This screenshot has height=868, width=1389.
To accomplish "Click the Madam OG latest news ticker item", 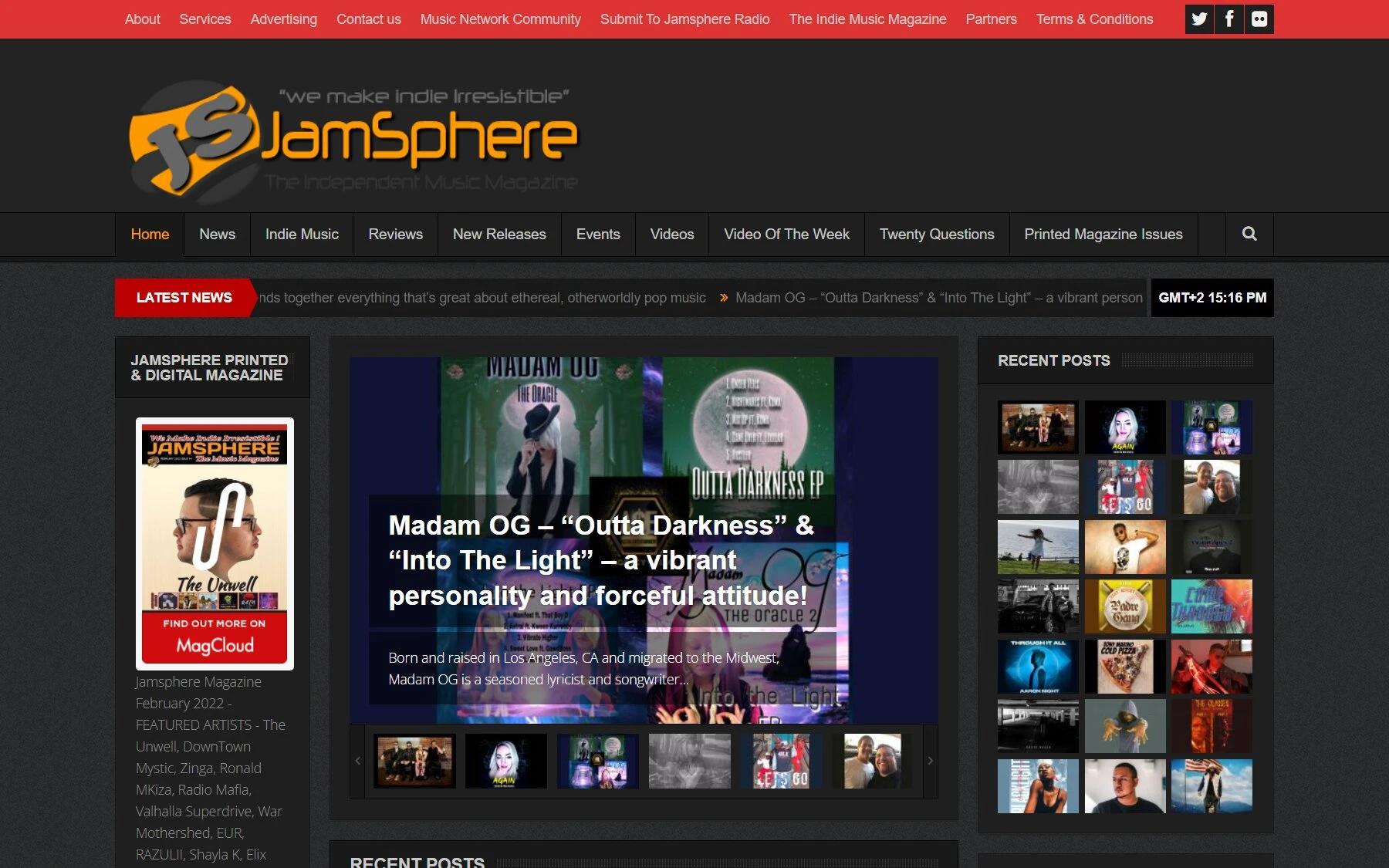I will coord(938,298).
